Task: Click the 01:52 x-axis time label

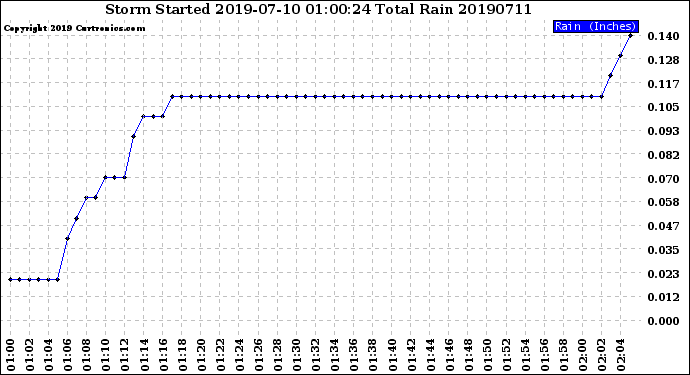Action: 506,355
